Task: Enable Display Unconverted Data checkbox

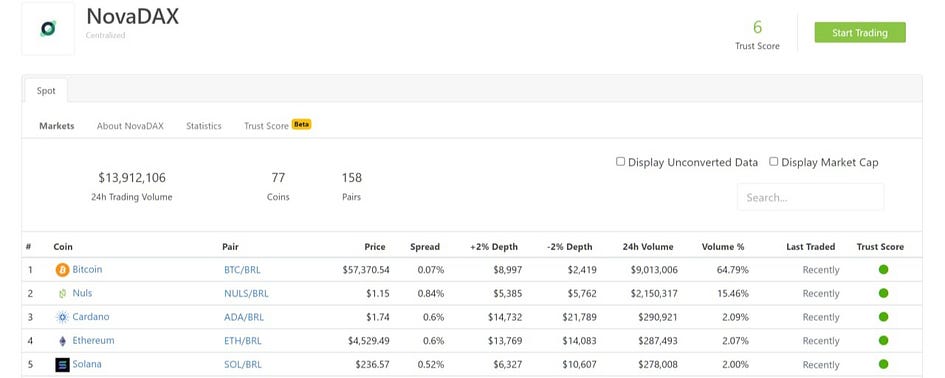Action: pyautogui.click(x=620, y=162)
